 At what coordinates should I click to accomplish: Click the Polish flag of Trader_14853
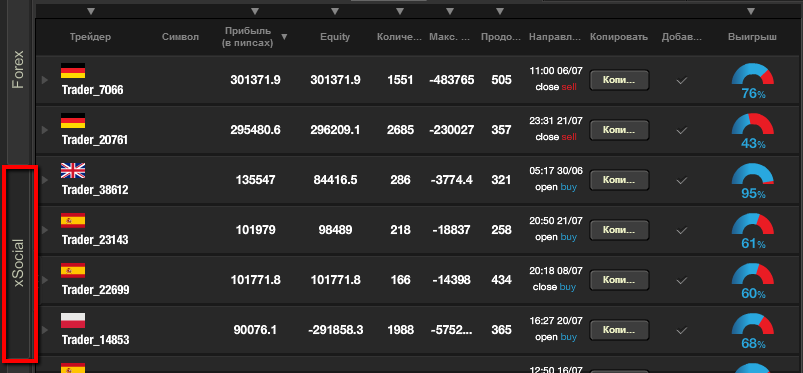73,320
